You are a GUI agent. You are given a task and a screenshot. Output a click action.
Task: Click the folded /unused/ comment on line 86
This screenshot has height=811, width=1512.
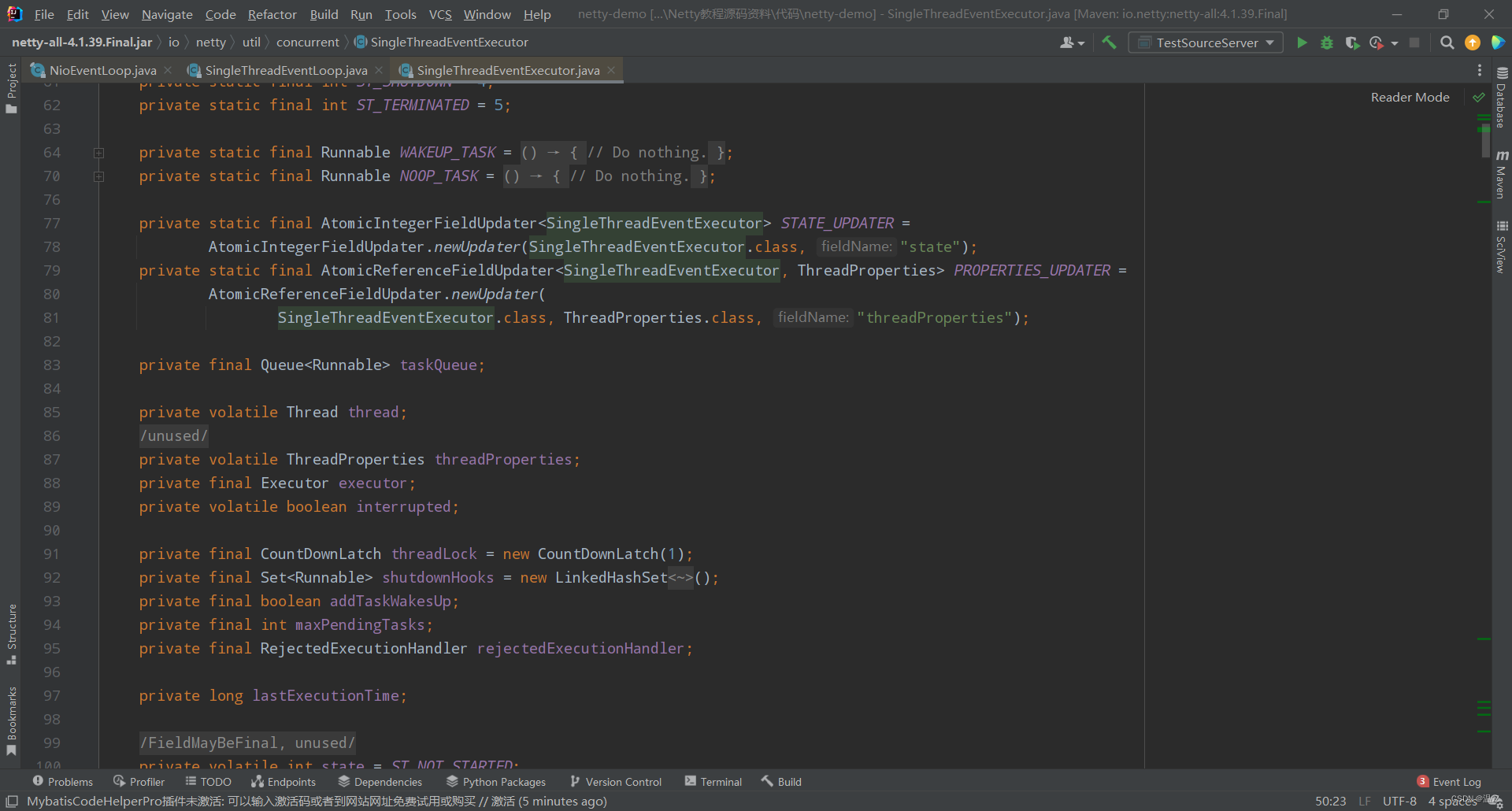click(x=174, y=436)
